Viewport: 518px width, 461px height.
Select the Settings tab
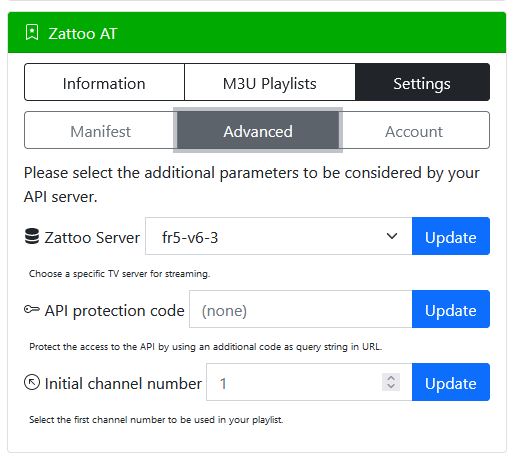point(422,82)
